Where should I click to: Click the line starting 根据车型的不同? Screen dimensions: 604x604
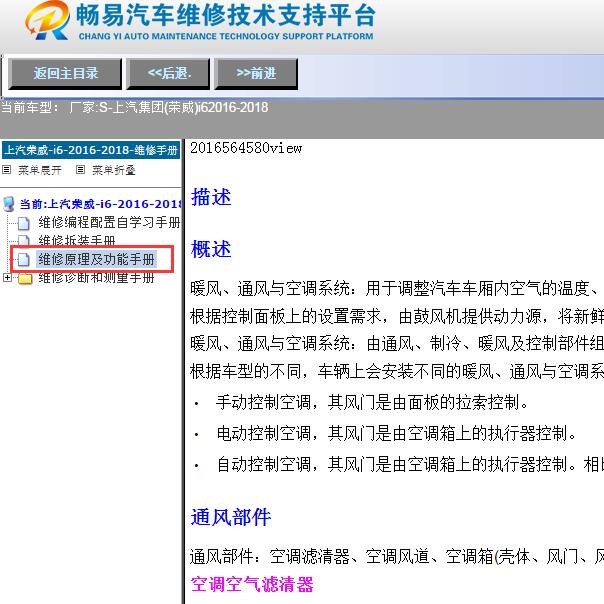(x=397, y=371)
